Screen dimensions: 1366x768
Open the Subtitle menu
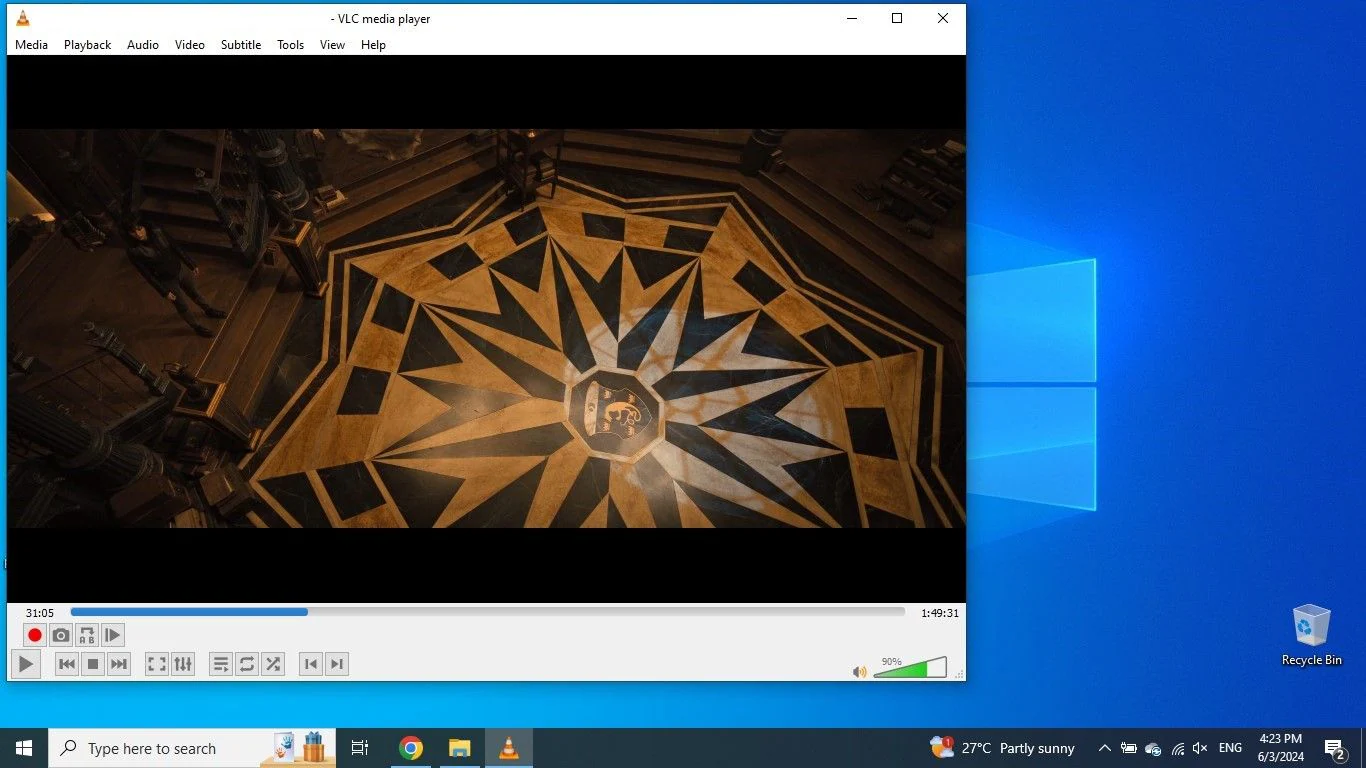241,45
